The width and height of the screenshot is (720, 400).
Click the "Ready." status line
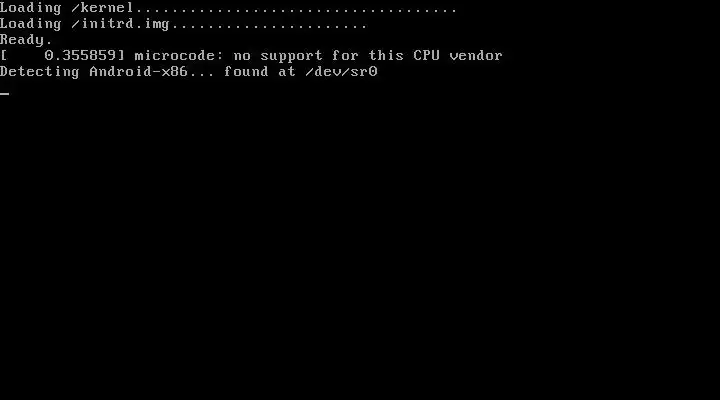tap(26, 40)
